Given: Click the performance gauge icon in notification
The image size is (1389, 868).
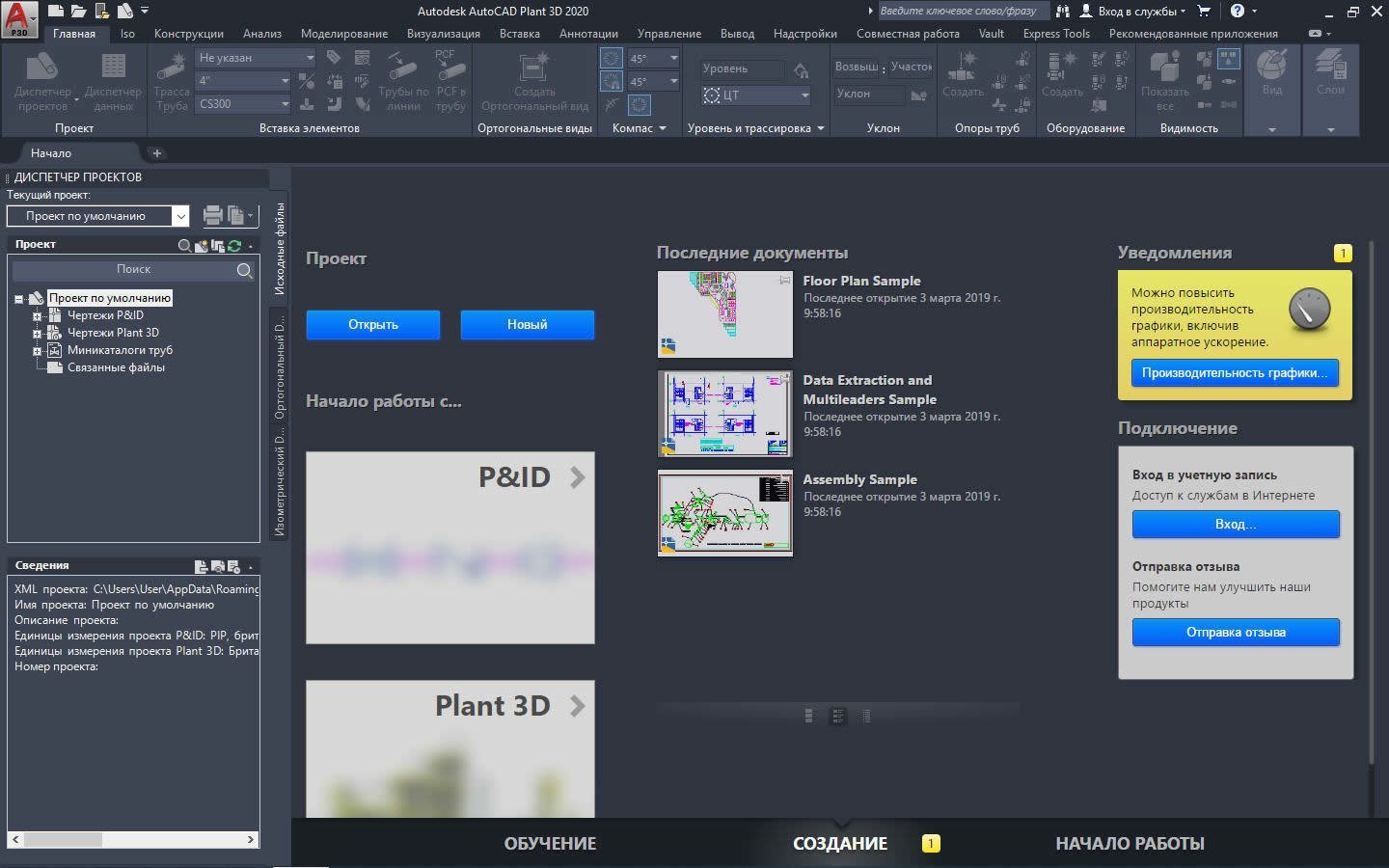Looking at the screenshot, I should pos(1309,310).
